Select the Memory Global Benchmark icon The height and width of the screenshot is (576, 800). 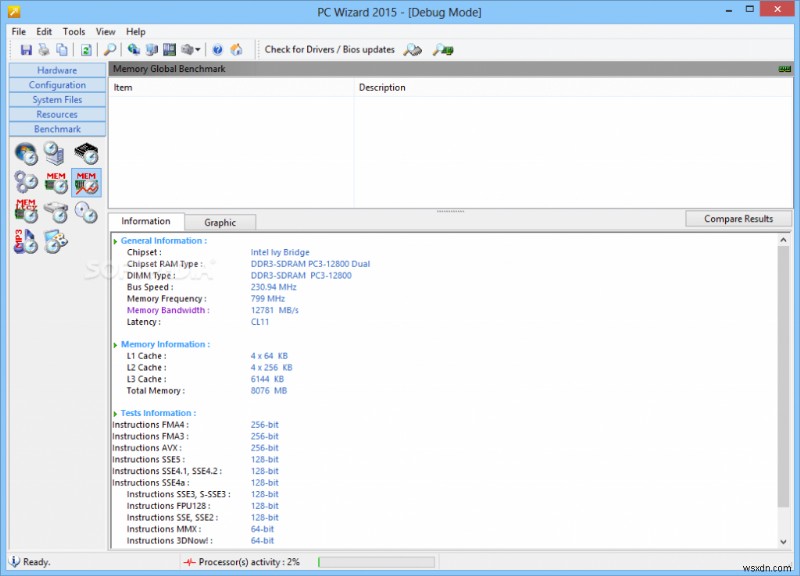pyautogui.click(x=86, y=182)
